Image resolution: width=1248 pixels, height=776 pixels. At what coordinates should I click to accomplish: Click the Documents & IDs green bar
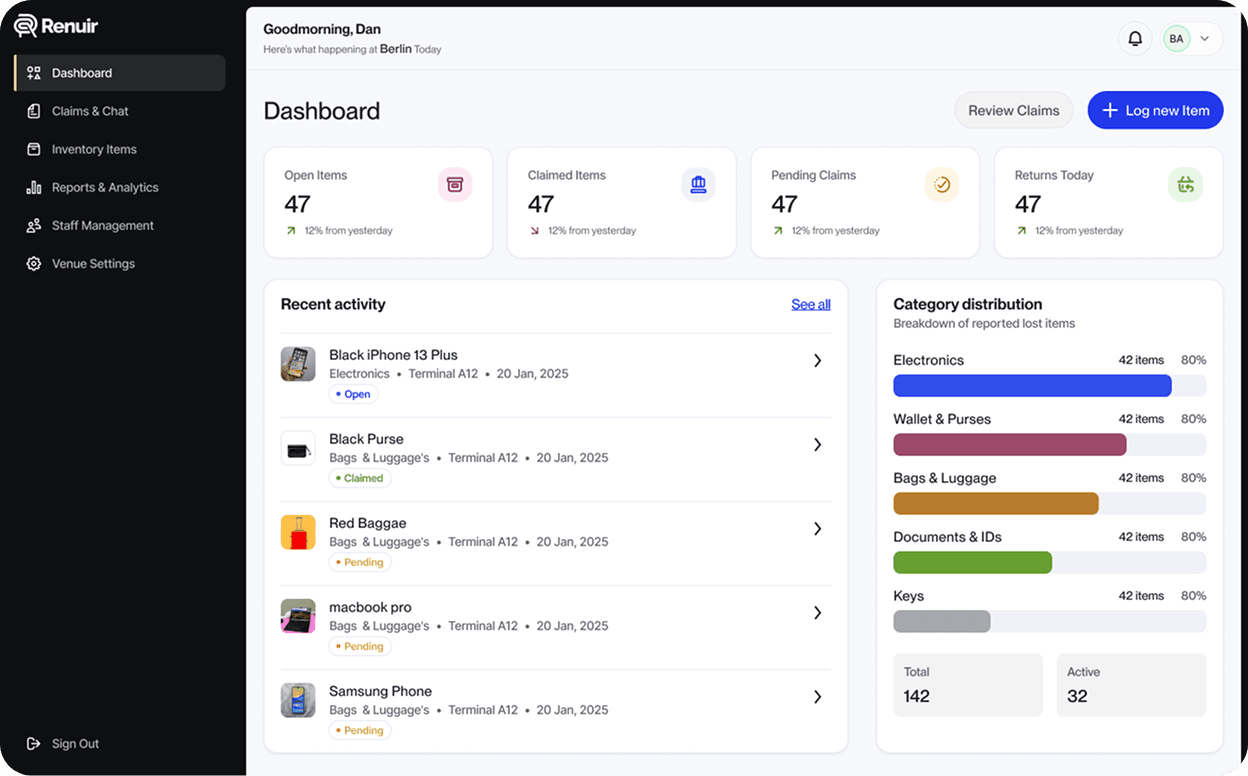point(973,563)
